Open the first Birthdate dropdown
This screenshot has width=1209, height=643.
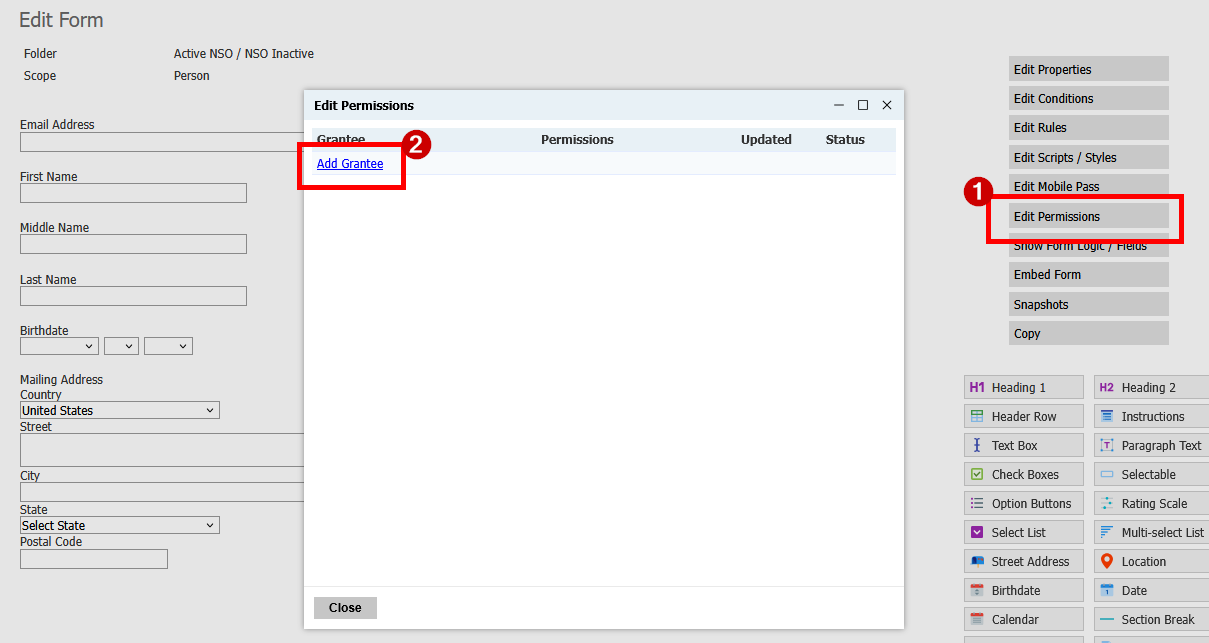(x=59, y=346)
